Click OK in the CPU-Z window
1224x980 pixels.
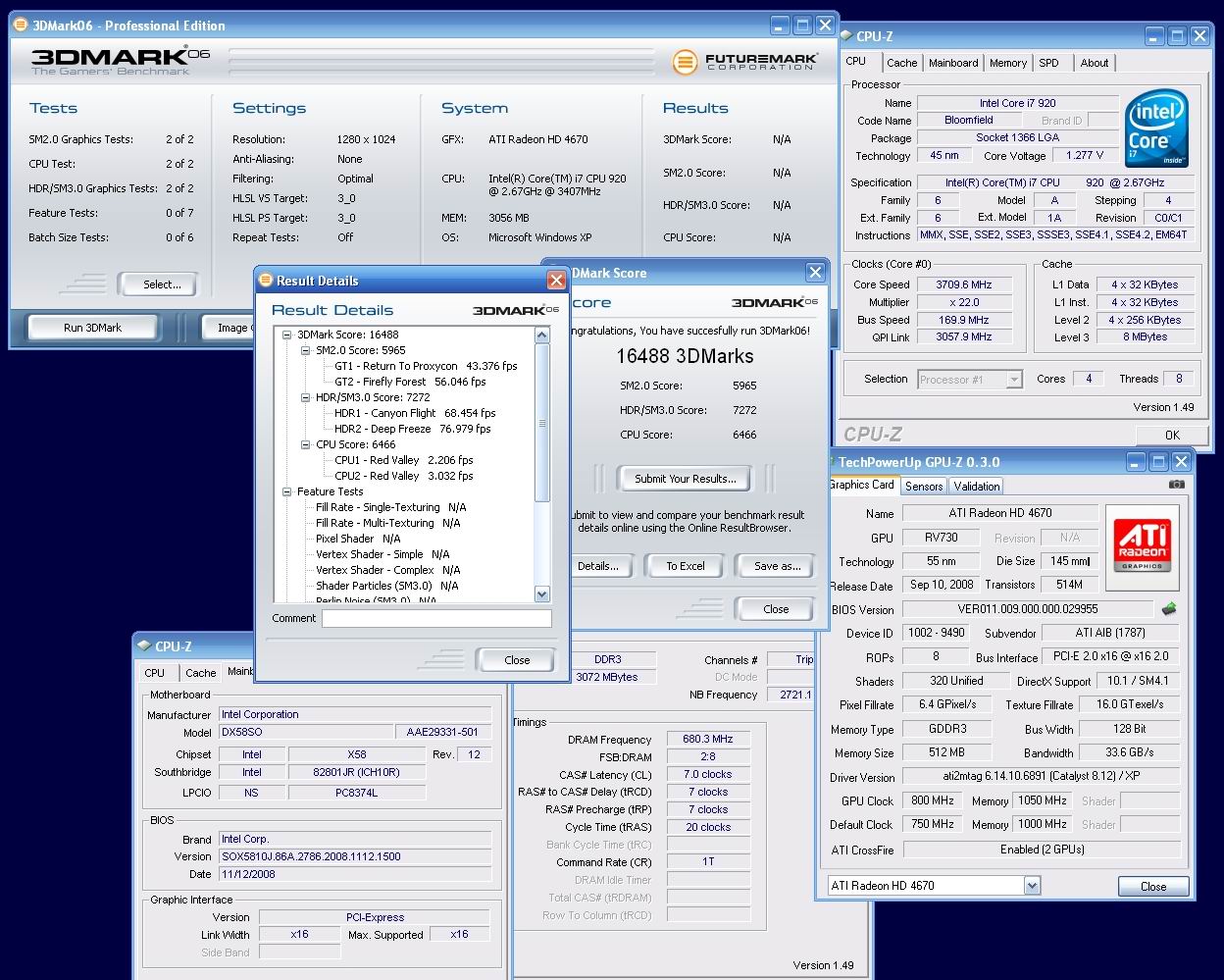point(1172,435)
